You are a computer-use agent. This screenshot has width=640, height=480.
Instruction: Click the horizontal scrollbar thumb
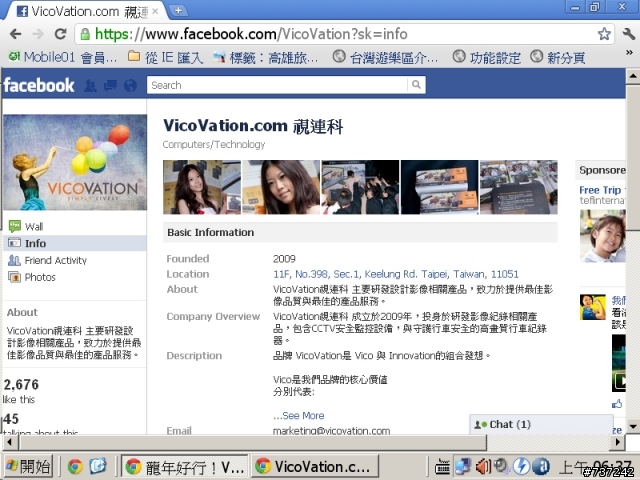[x=253, y=442]
